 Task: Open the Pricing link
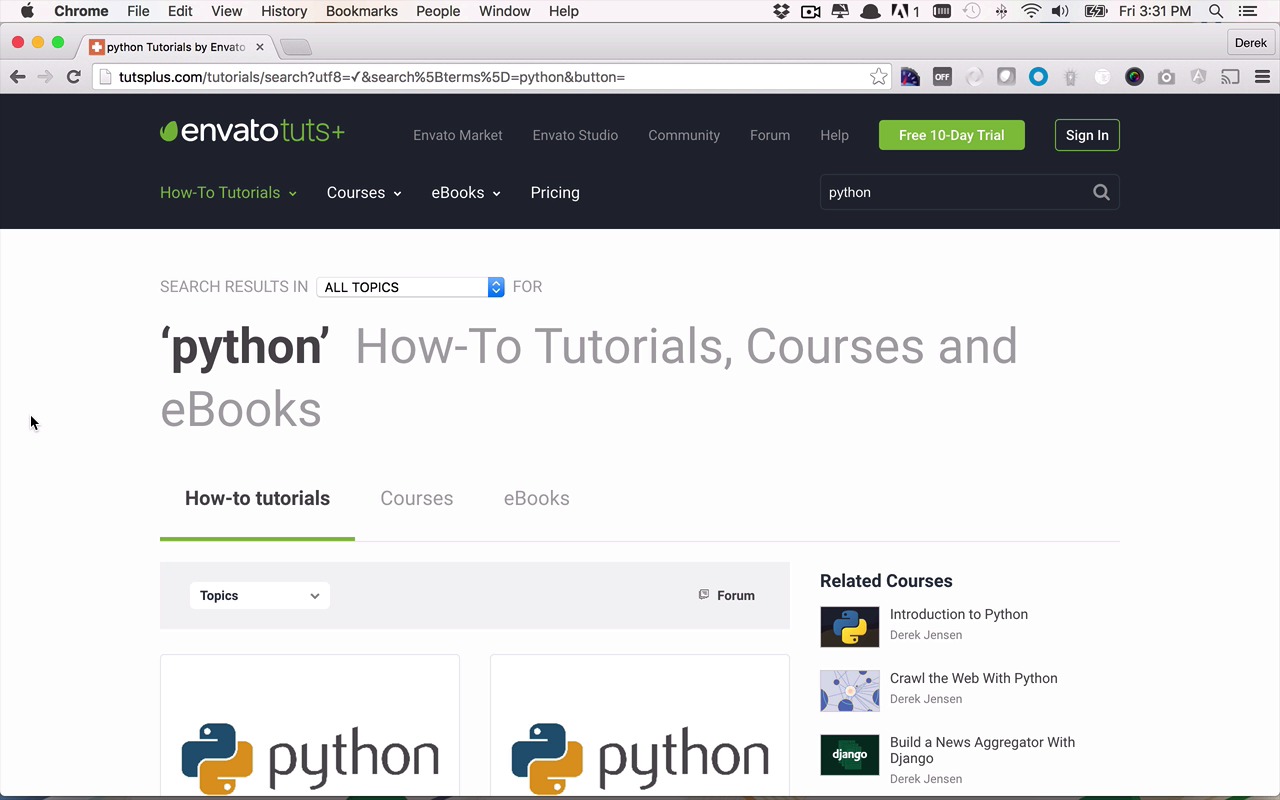(x=555, y=193)
